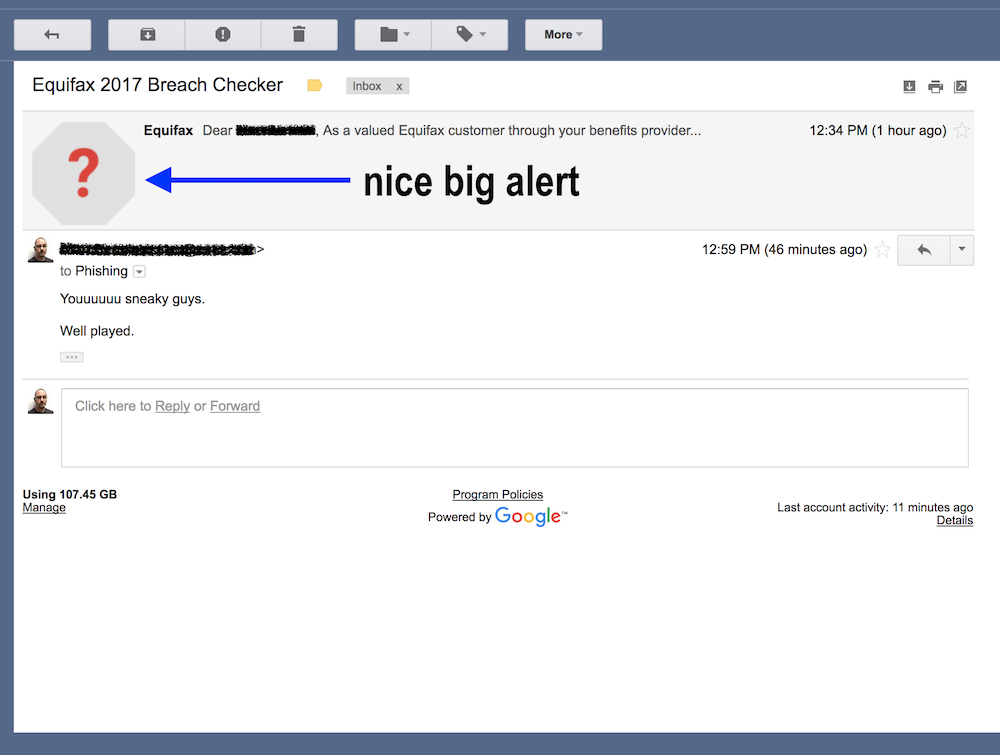The width and height of the screenshot is (1000, 755).
Task: Open the More actions dropdown
Action: (563, 34)
